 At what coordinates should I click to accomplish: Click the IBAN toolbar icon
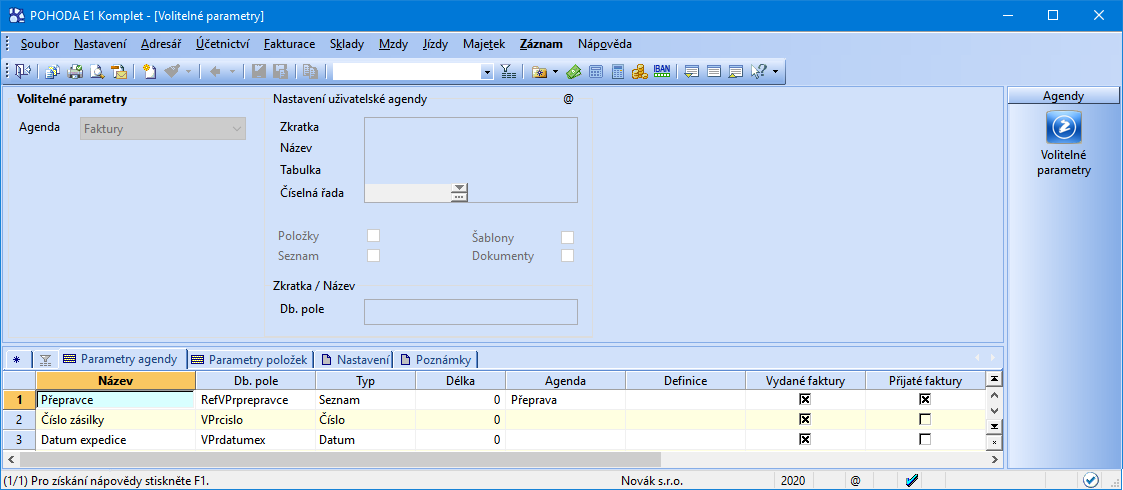662,71
